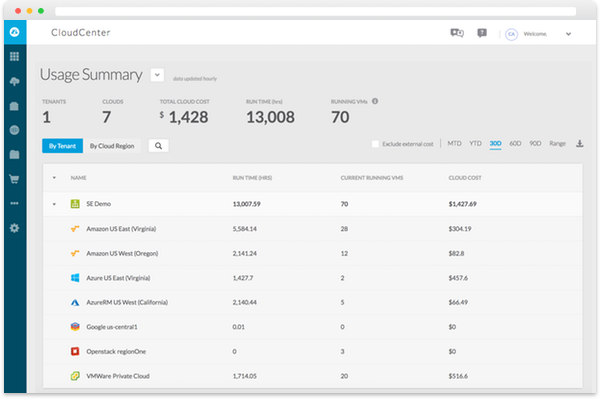Select the 90D time range
This screenshot has width=600, height=400.
coord(535,144)
